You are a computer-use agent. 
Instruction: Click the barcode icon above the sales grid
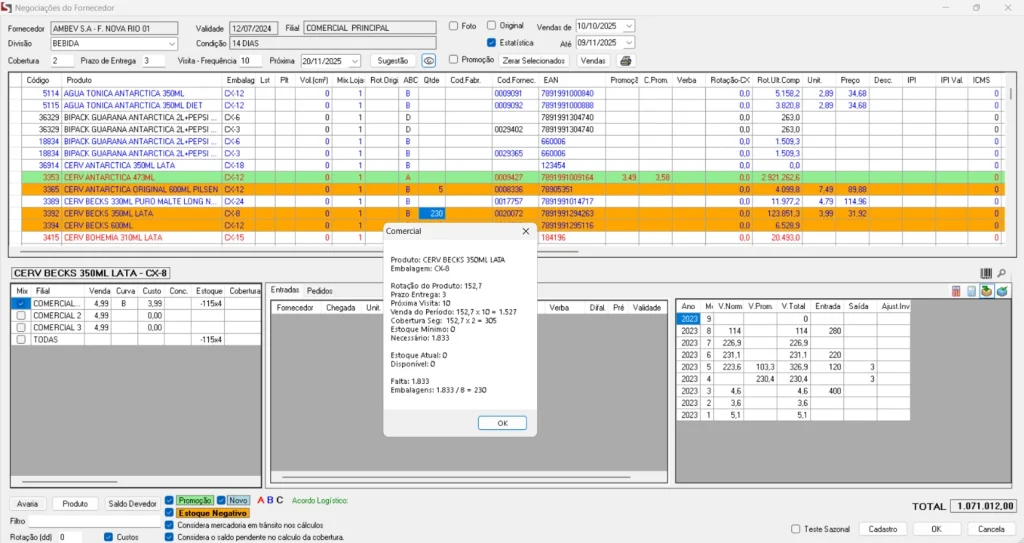pos(986,273)
